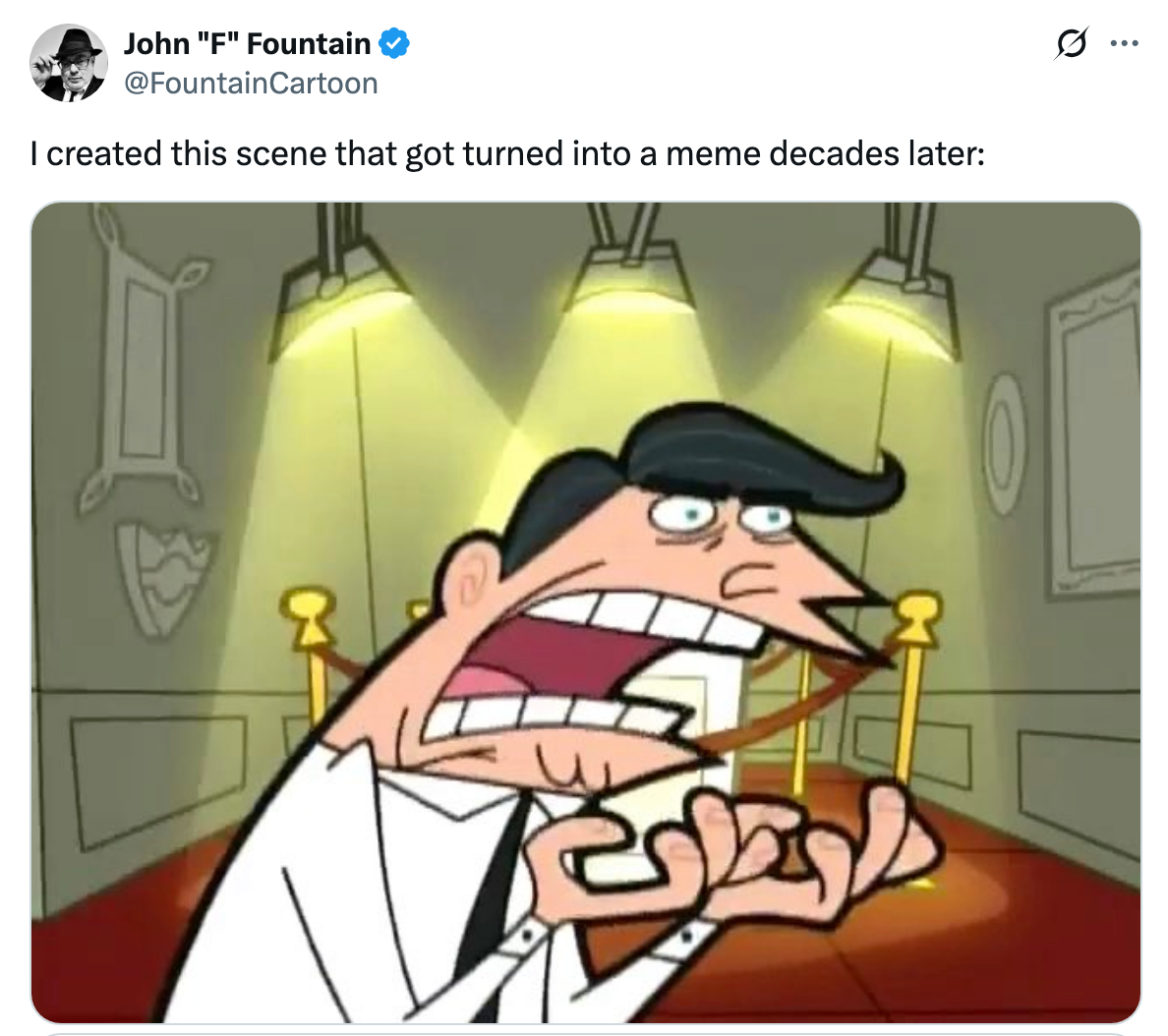The width and height of the screenshot is (1168, 1036).
Task: Click the John "F" Fountain display name
Action: [247, 44]
